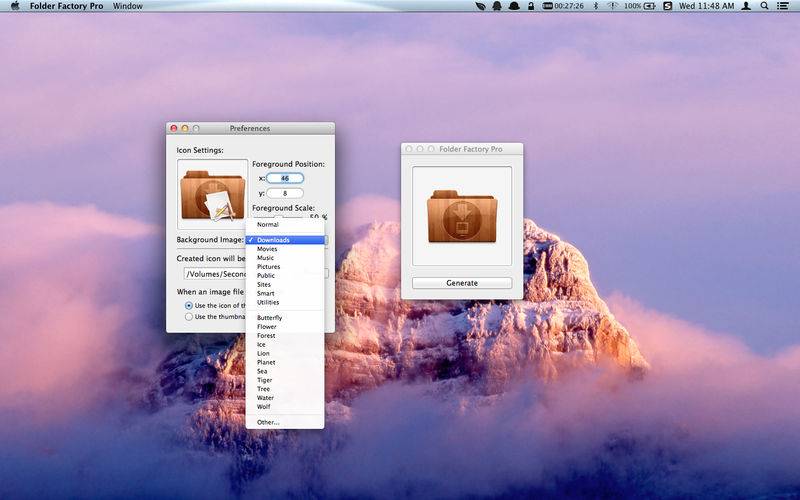
Task: Click the Foreground Position x field
Action: coord(285,178)
